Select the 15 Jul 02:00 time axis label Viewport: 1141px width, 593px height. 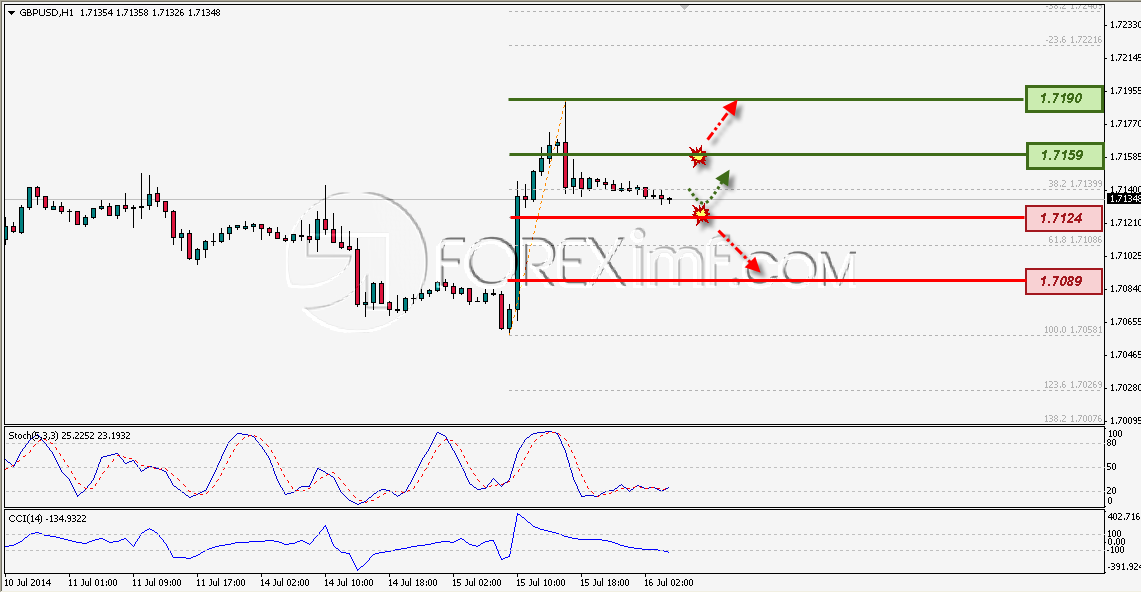pyautogui.click(x=477, y=583)
